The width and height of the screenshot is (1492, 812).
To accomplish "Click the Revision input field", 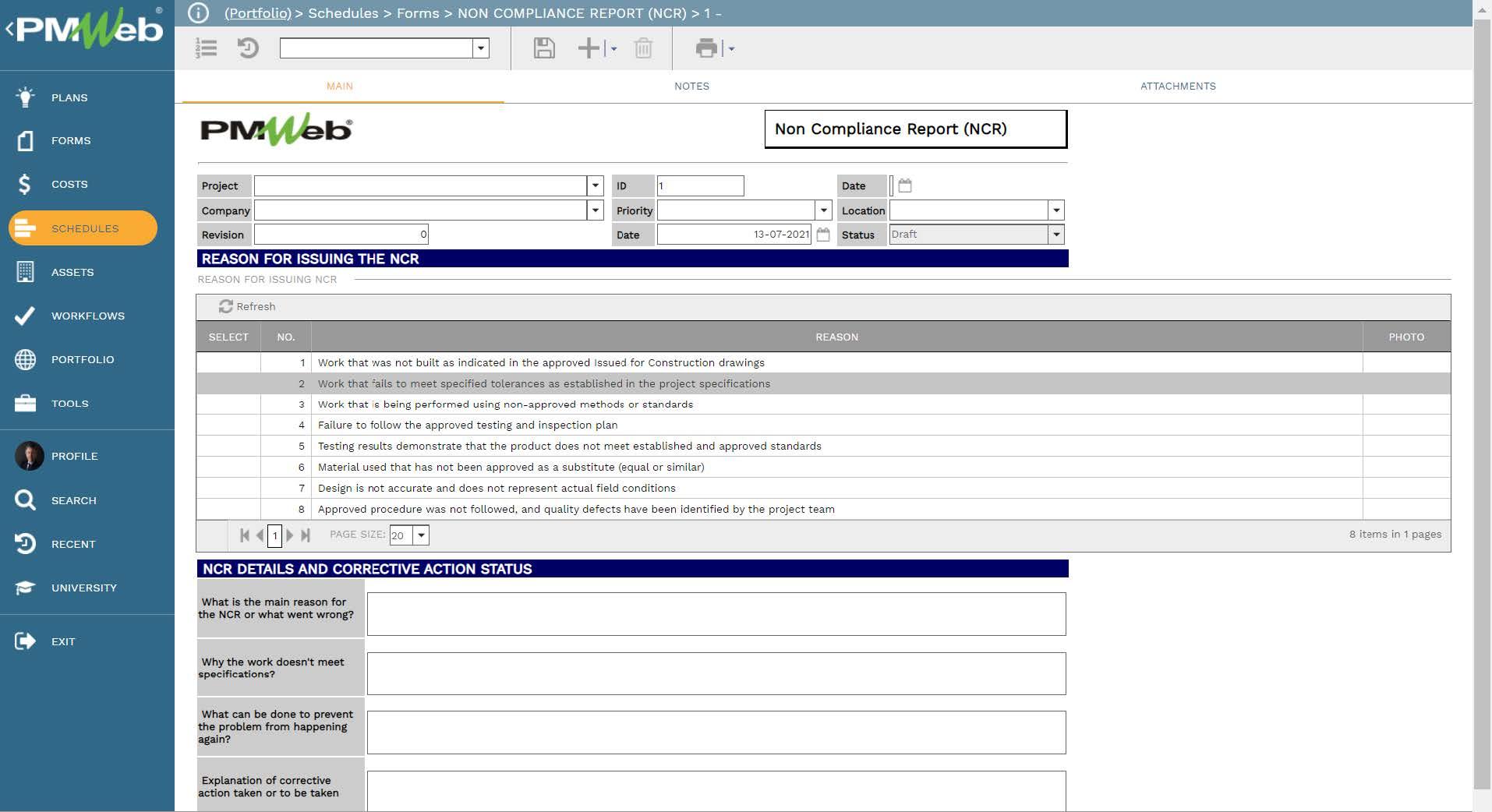I will tap(341, 235).
